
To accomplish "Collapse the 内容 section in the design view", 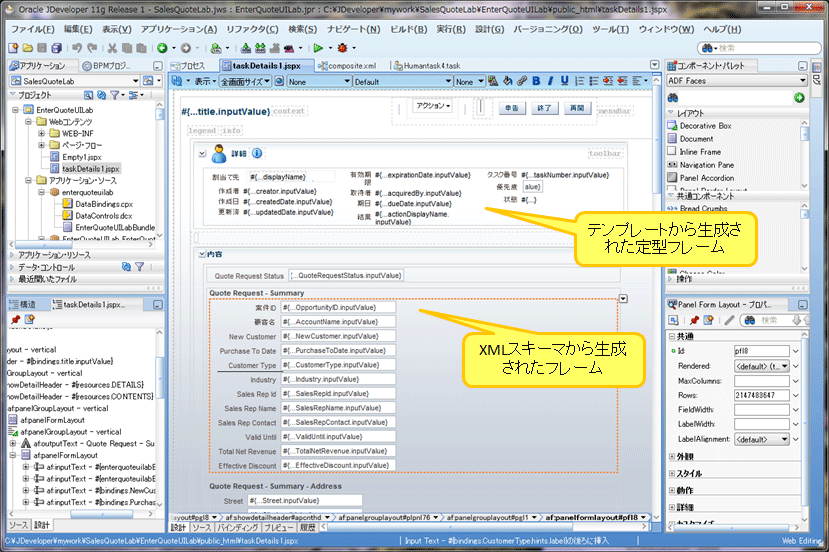I will point(201,254).
